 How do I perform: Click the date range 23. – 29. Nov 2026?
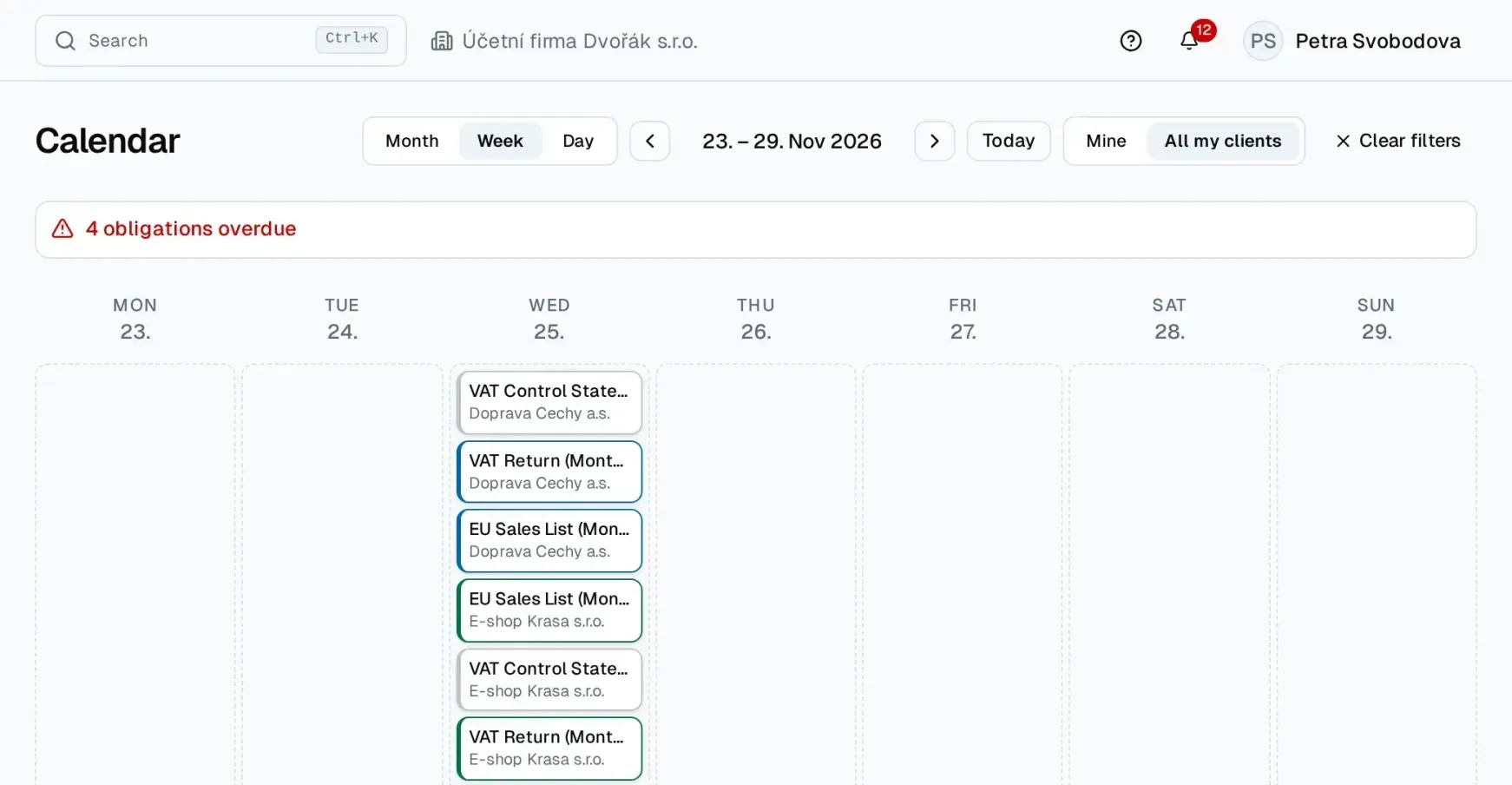pyautogui.click(x=792, y=141)
